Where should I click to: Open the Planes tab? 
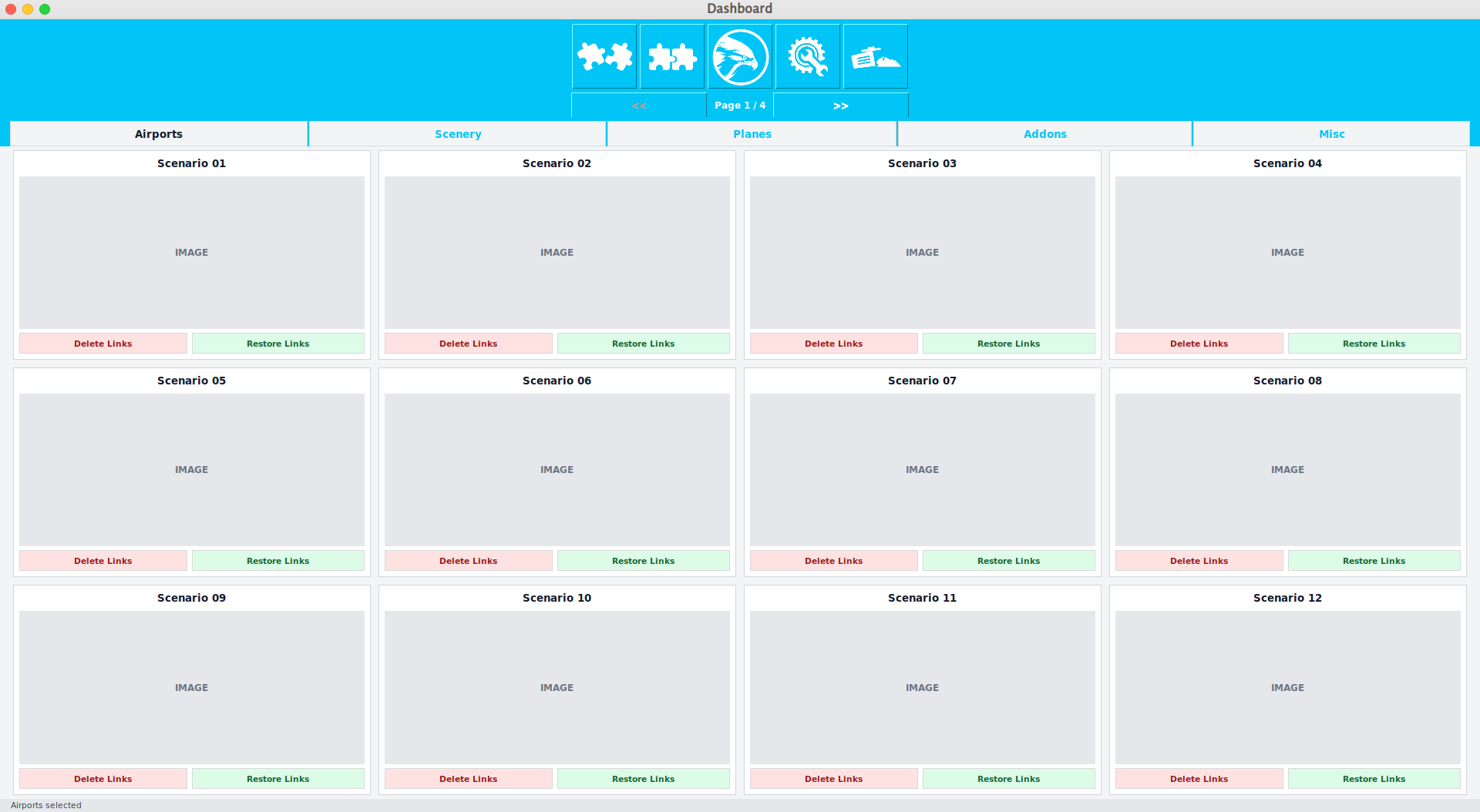[752, 134]
